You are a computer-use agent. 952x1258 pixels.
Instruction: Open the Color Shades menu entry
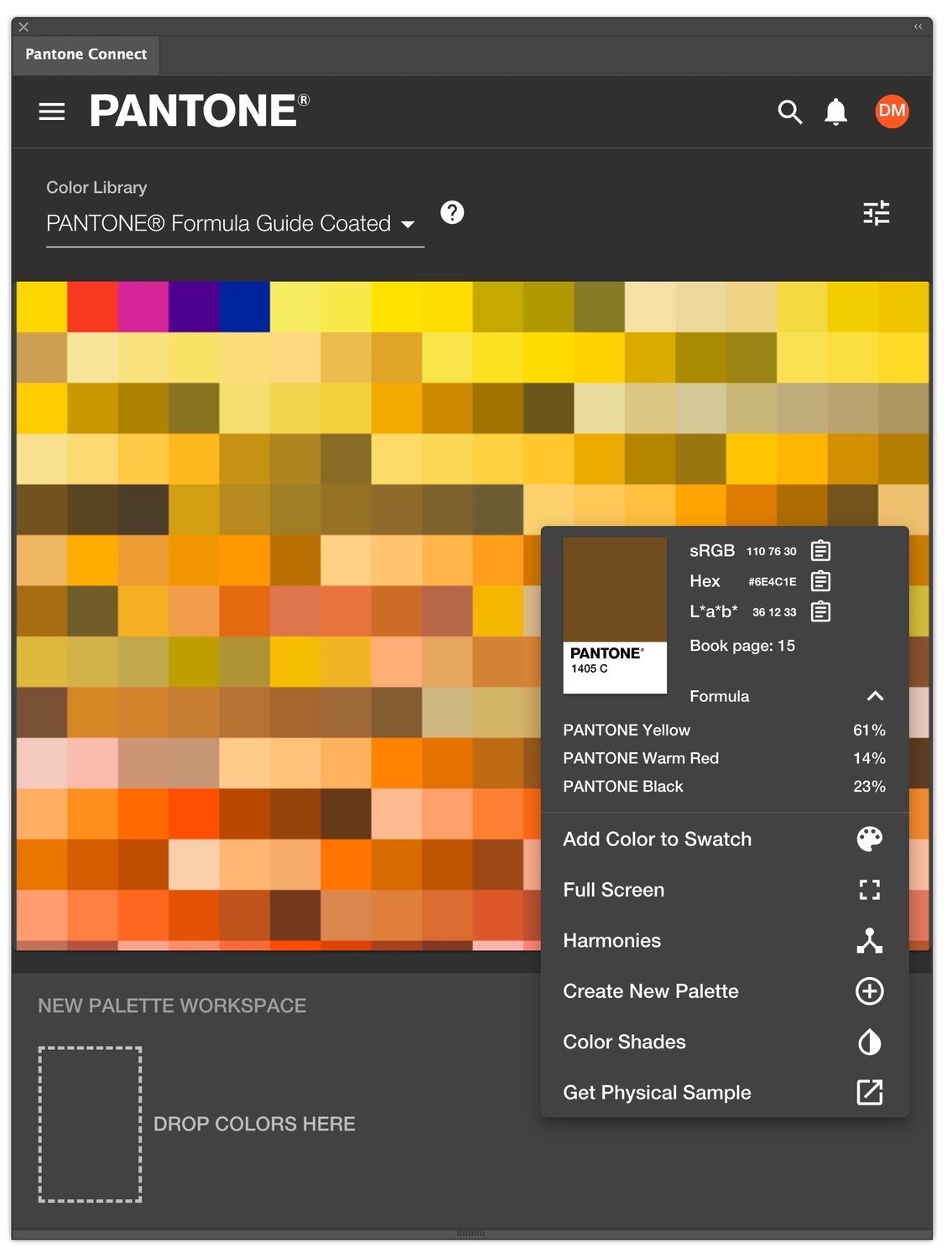coord(624,1042)
